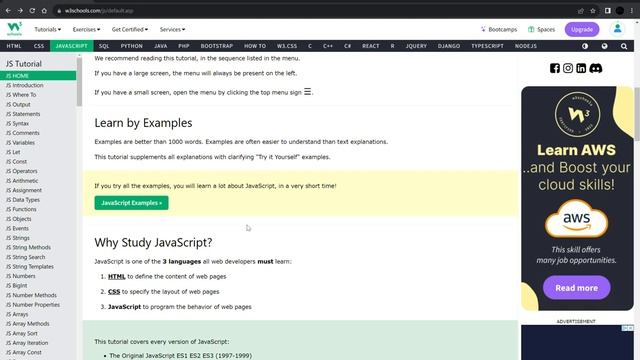Image resolution: width=640 pixels, height=360 pixels.
Task: Select the REACT tab
Action: (x=371, y=46)
